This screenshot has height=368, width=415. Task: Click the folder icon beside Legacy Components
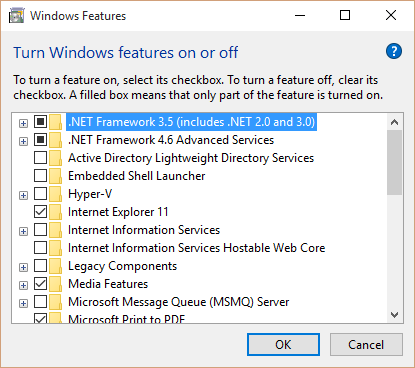[x=56, y=266]
